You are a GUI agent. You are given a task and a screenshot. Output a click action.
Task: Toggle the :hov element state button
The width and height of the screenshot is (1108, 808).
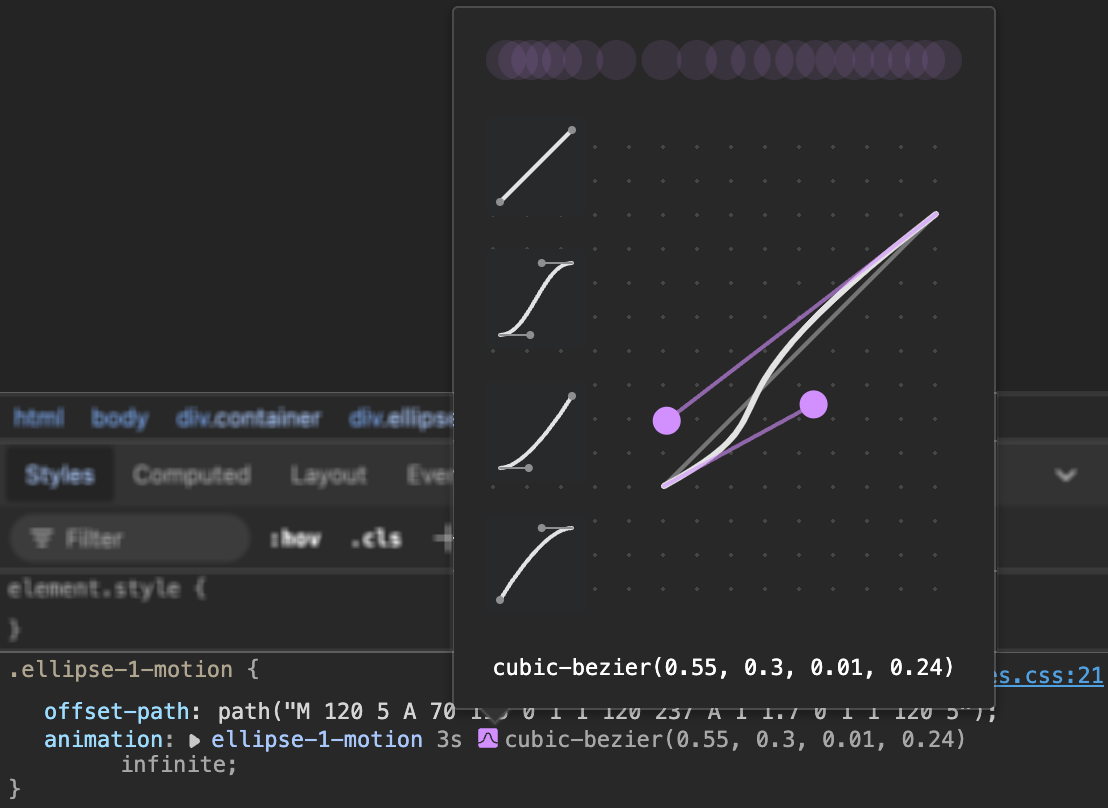point(295,539)
